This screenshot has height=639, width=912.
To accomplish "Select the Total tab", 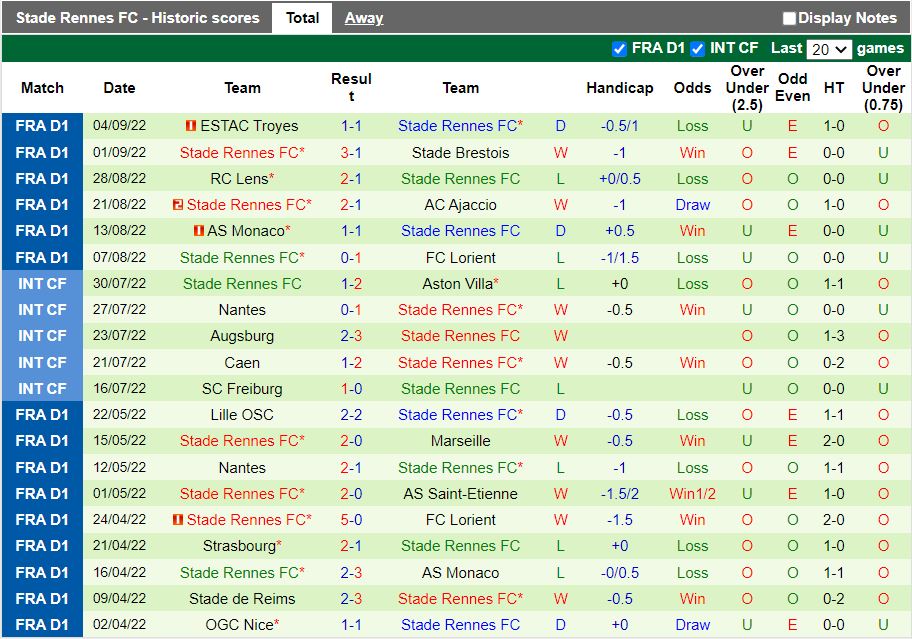I will (302, 17).
